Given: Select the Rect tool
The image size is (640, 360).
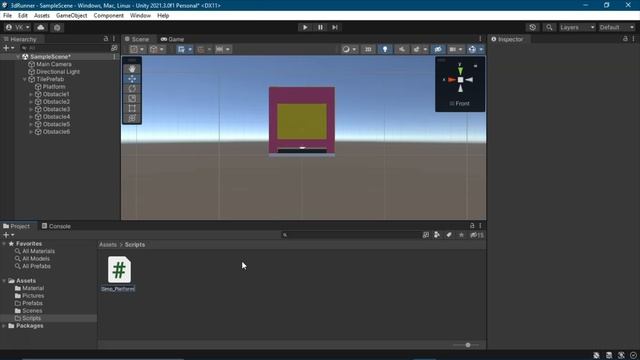Looking at the screenshot, I should point(132,108).
